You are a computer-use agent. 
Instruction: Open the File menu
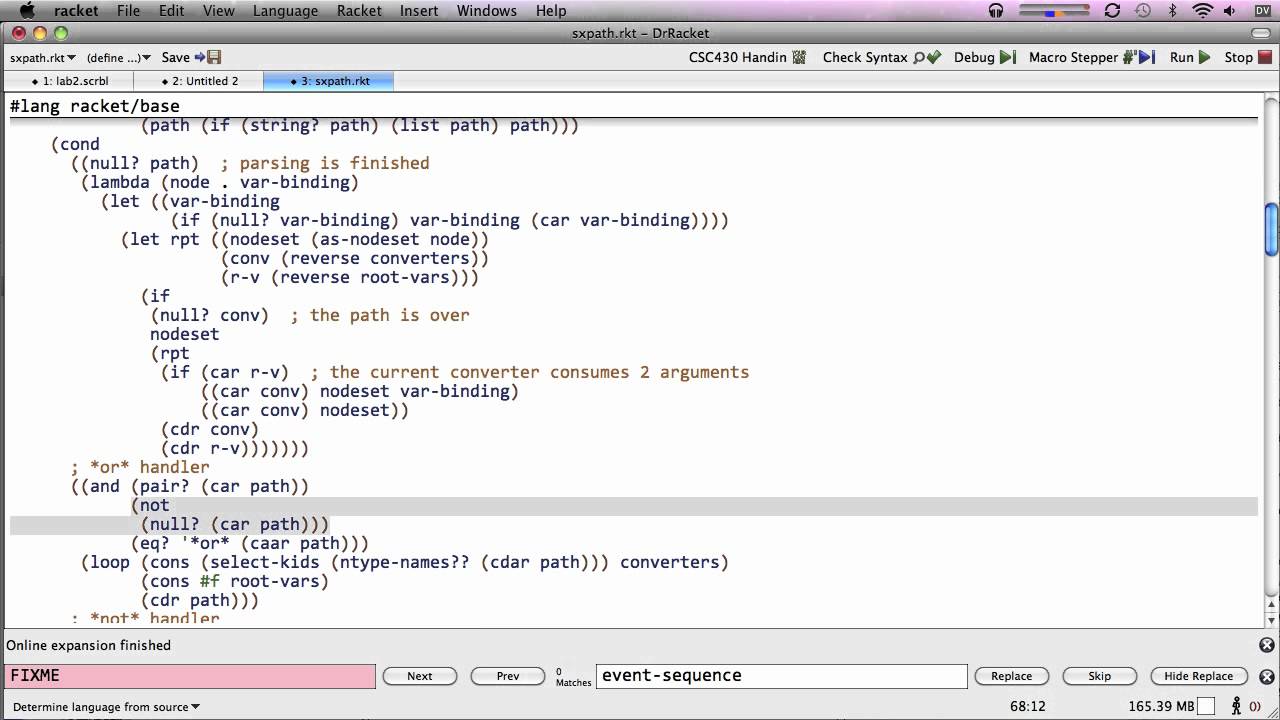tap(128, 10)
